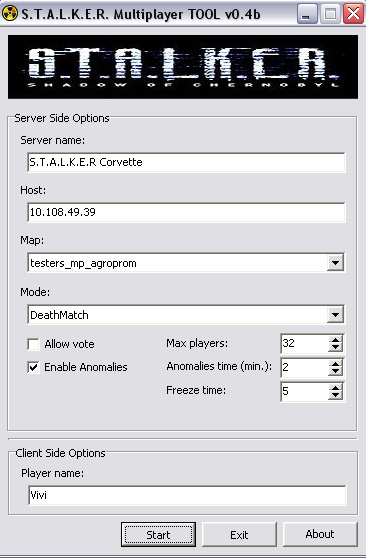
Task: Click the Server Side Options group label
Action: pos(62,118)
